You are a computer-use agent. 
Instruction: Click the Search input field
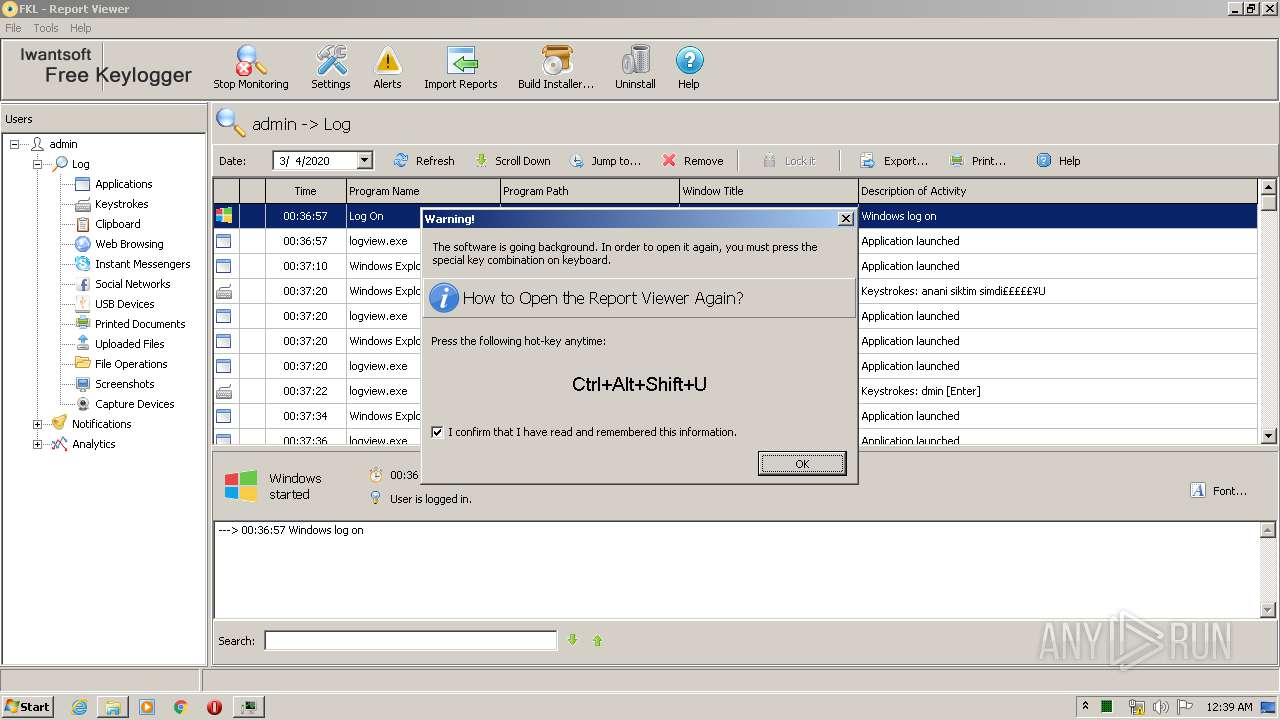(410, 640)
